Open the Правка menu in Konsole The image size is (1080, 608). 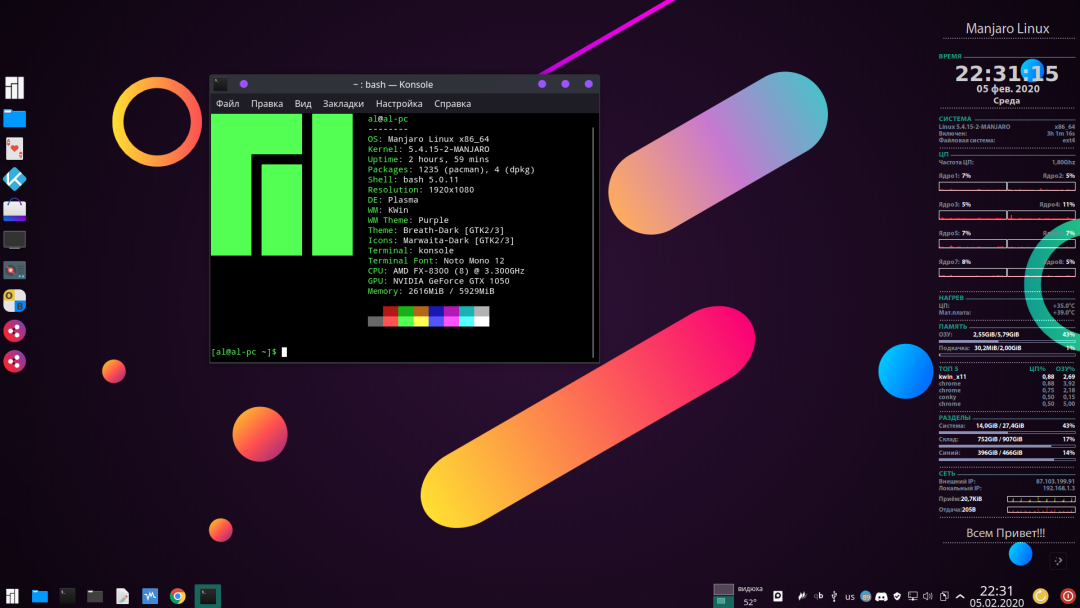[x=266, y=103]
